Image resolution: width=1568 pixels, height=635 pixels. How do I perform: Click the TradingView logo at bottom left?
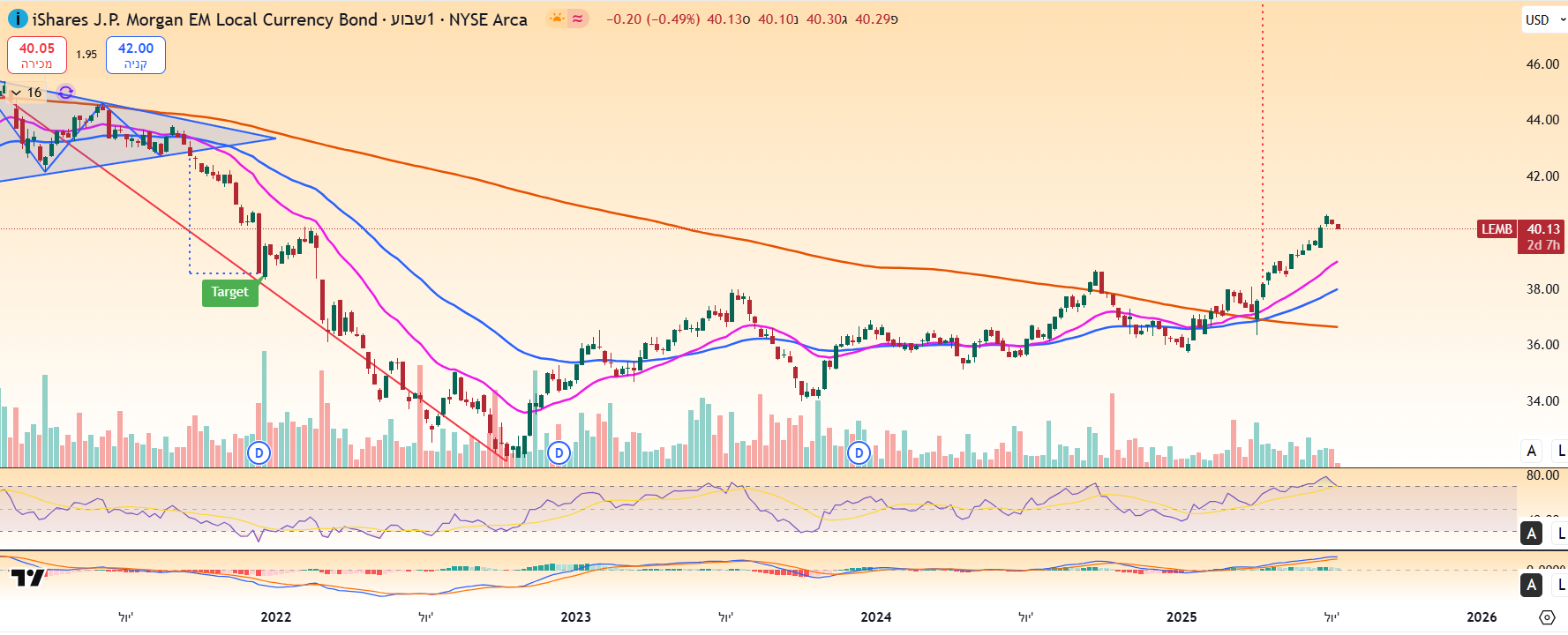(x=27, y=578)
